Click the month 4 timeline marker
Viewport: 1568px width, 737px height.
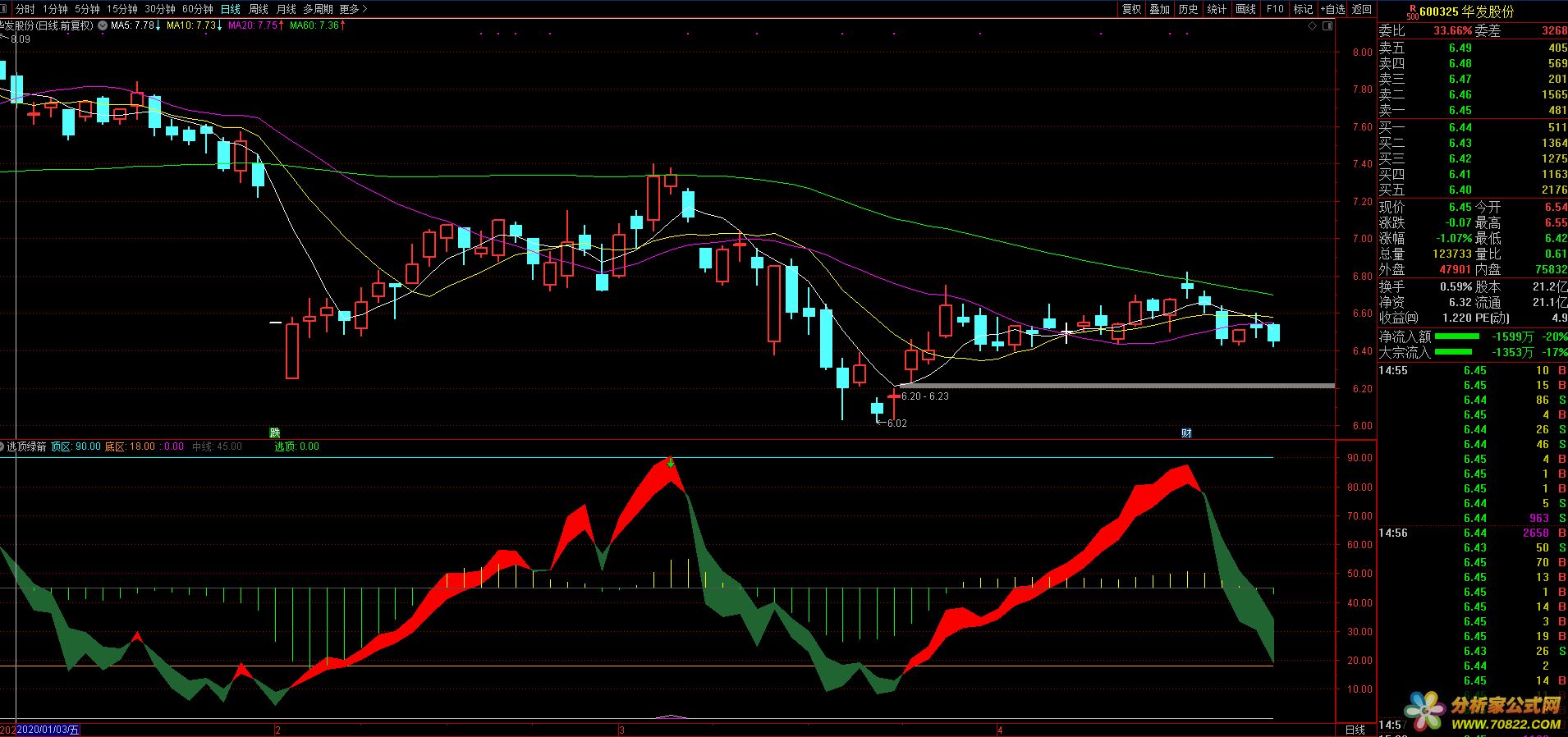1000,730
